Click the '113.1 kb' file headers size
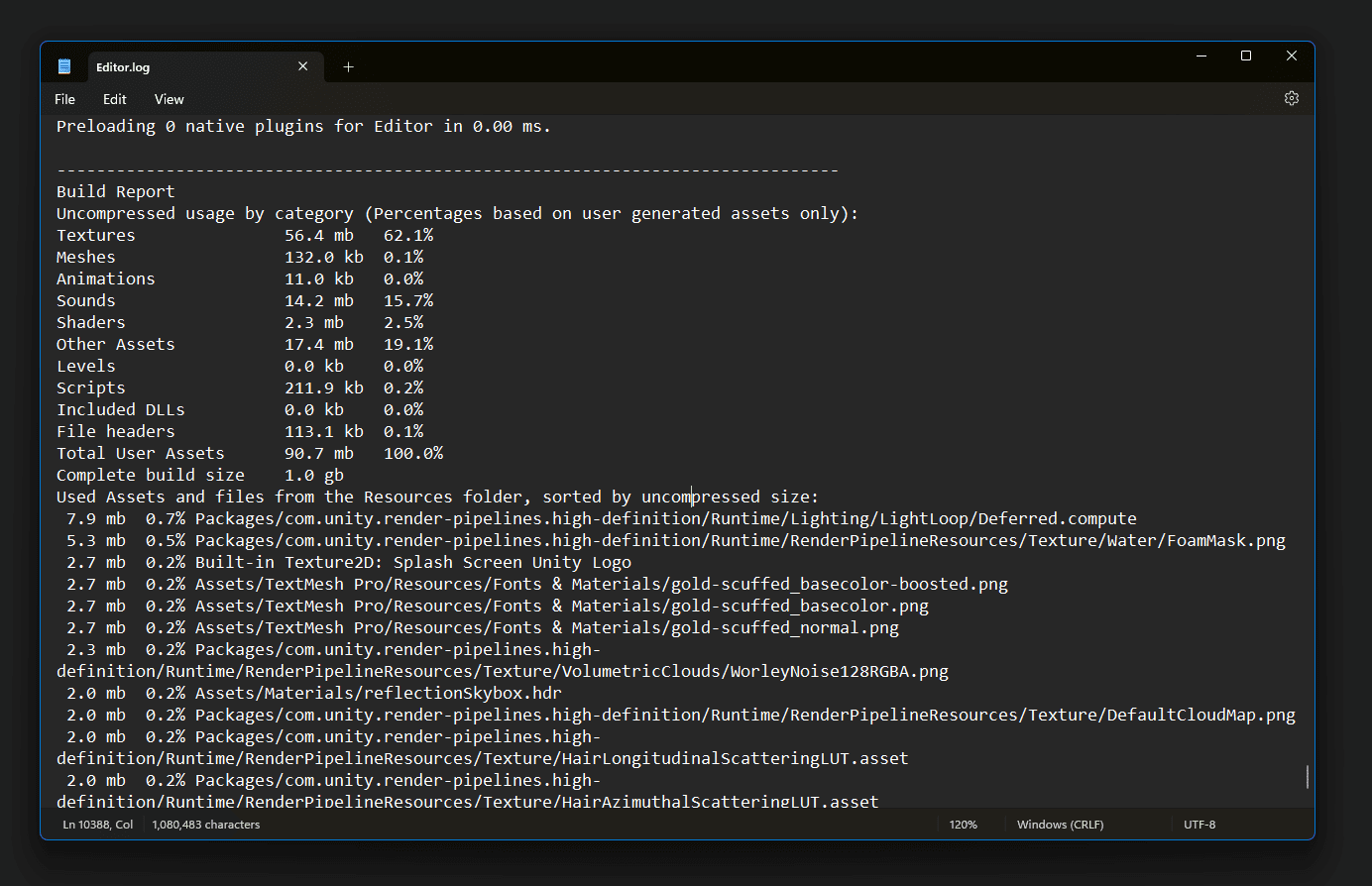This screenshot has width=1372, height=886. (324, 431)
